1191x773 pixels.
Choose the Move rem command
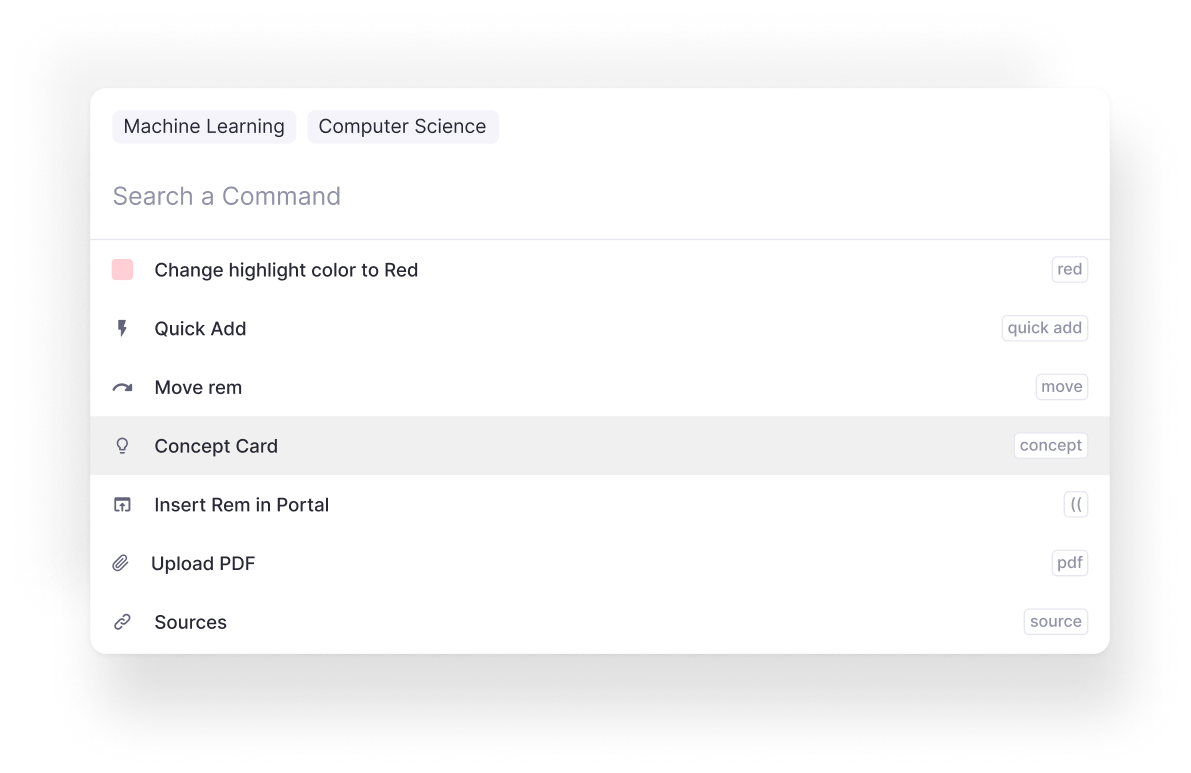click(198, 388)
